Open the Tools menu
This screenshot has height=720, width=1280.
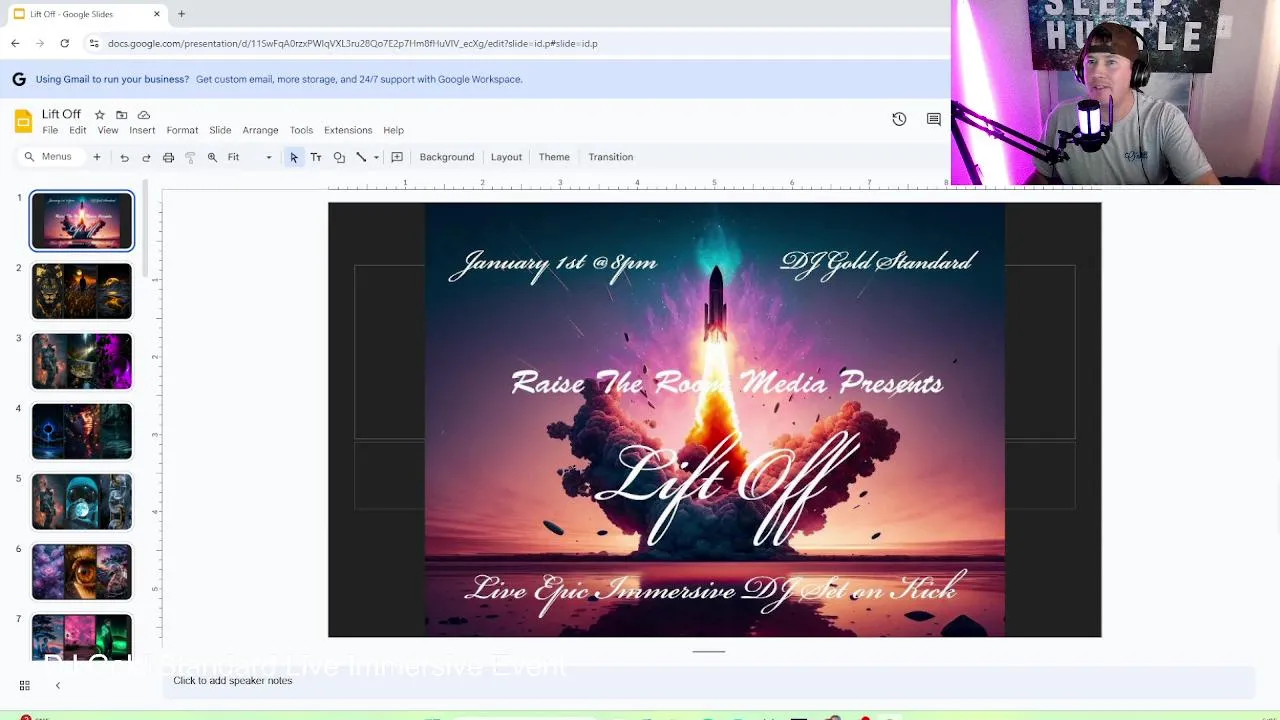301,130
